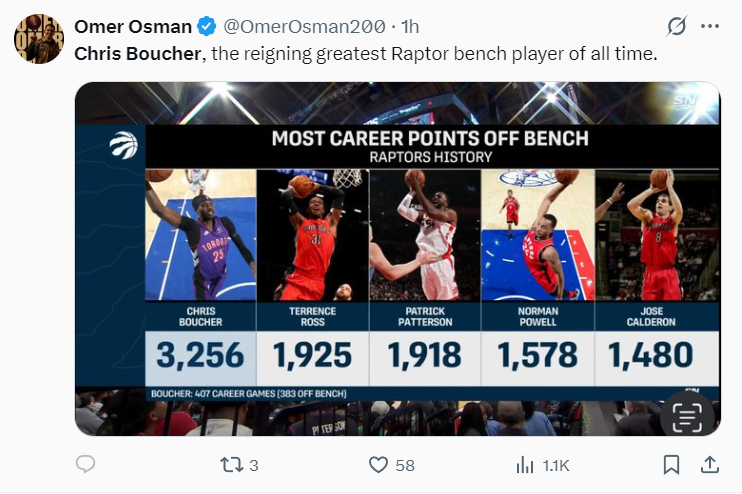Repost this tweet
Image resolution: width=742 pixels, height=494 pixels.
(x=229, y=464)
